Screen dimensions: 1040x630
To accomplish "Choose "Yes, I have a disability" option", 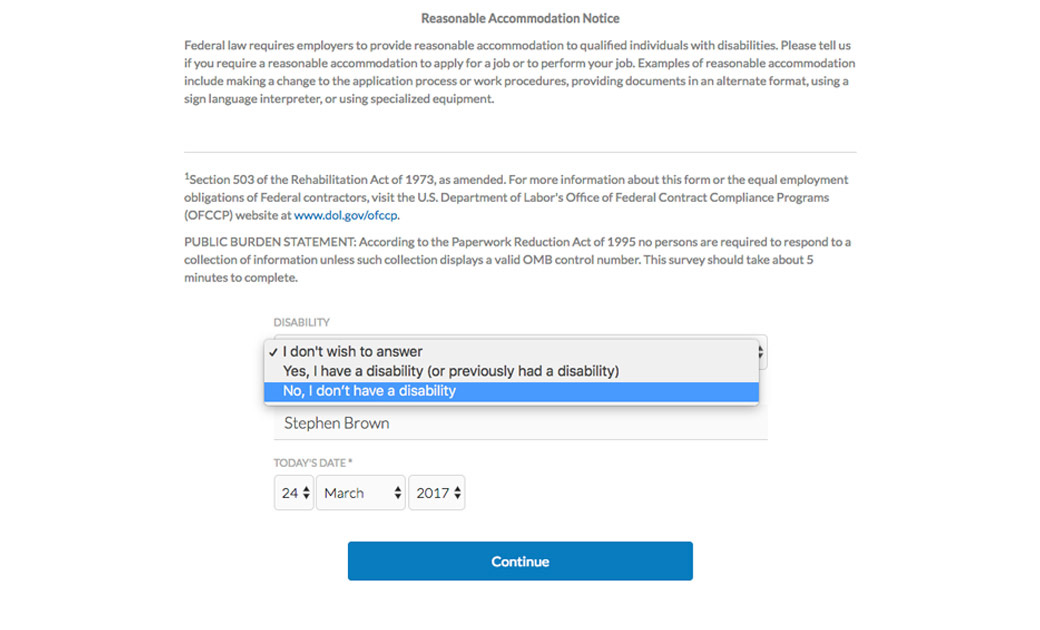I will [x=450, y=371].
